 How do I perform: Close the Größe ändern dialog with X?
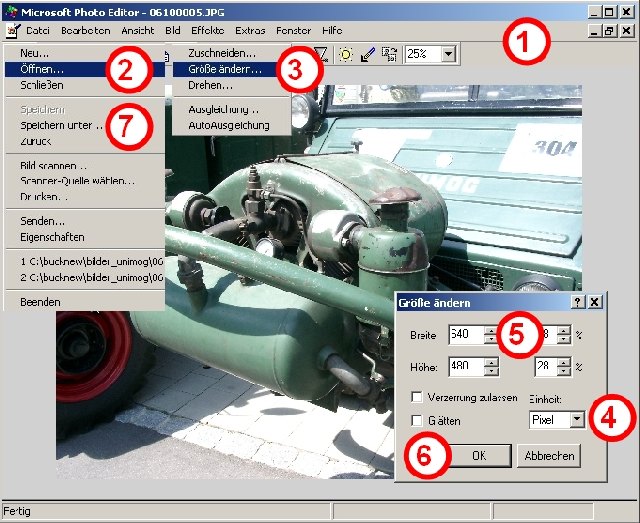(x=594, y=301)
